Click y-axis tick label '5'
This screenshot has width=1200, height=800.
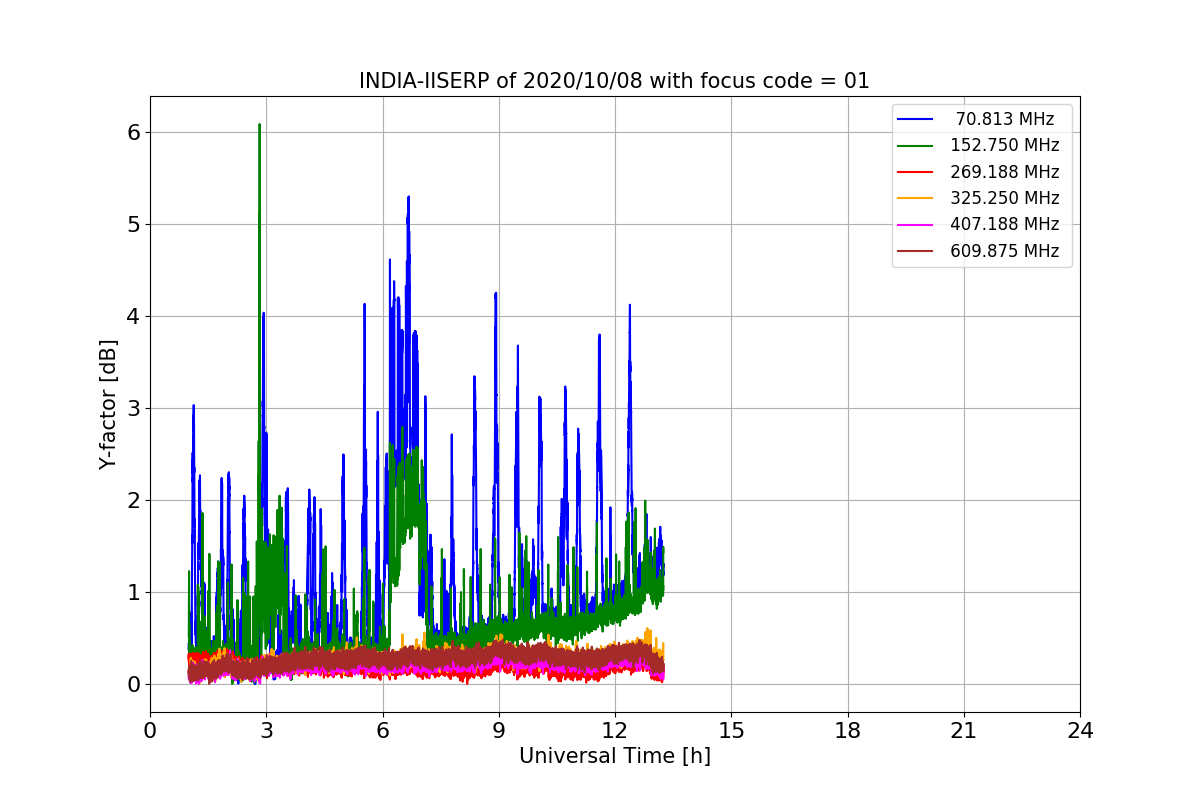pos(134,224)
